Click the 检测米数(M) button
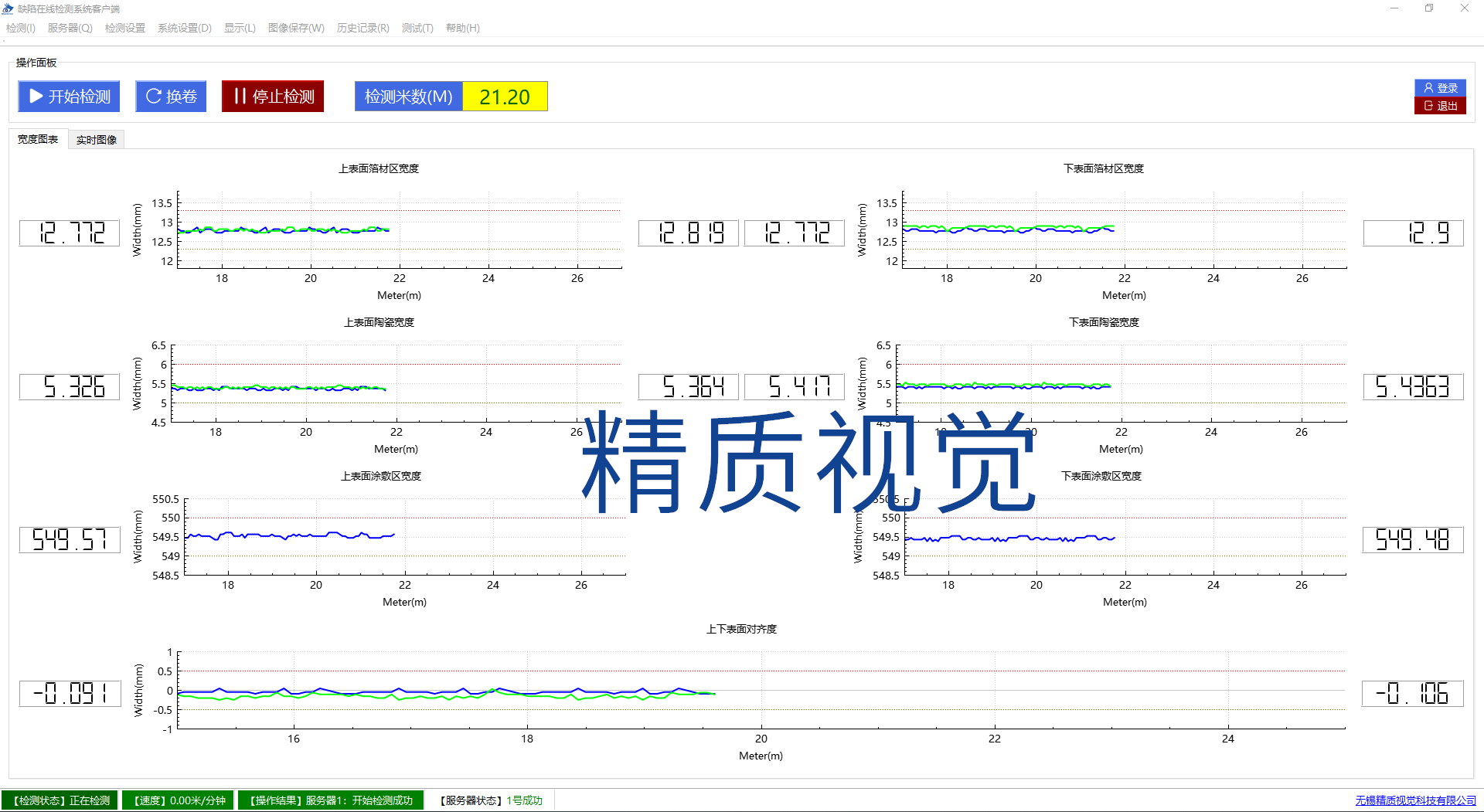The width and height of the screenshot is (1484, 812). tap(408, 97)
